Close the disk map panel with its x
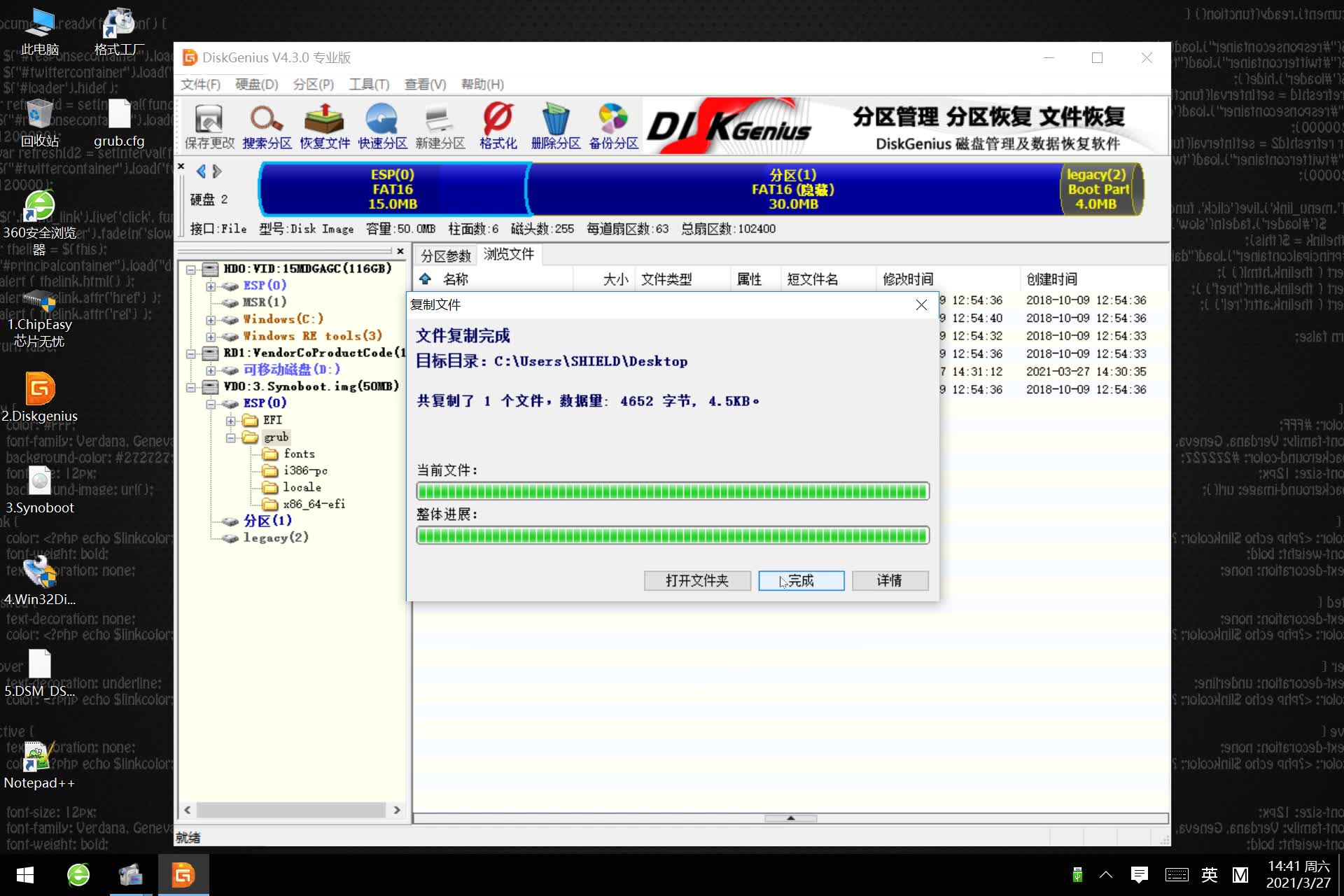1344x896 pixels. coord(181,167)
